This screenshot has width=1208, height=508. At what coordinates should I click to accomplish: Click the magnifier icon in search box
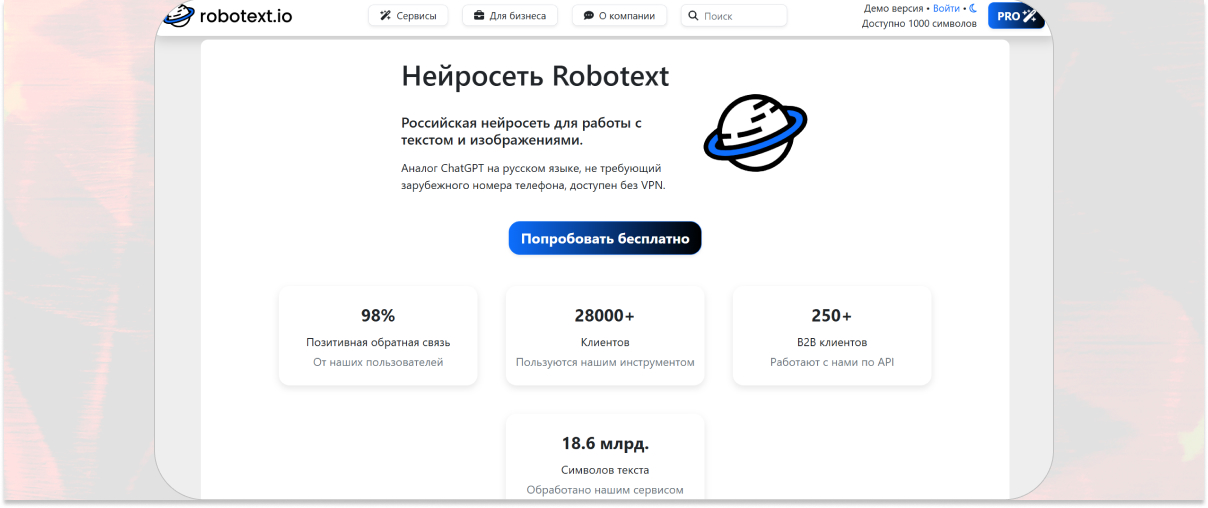693,16
